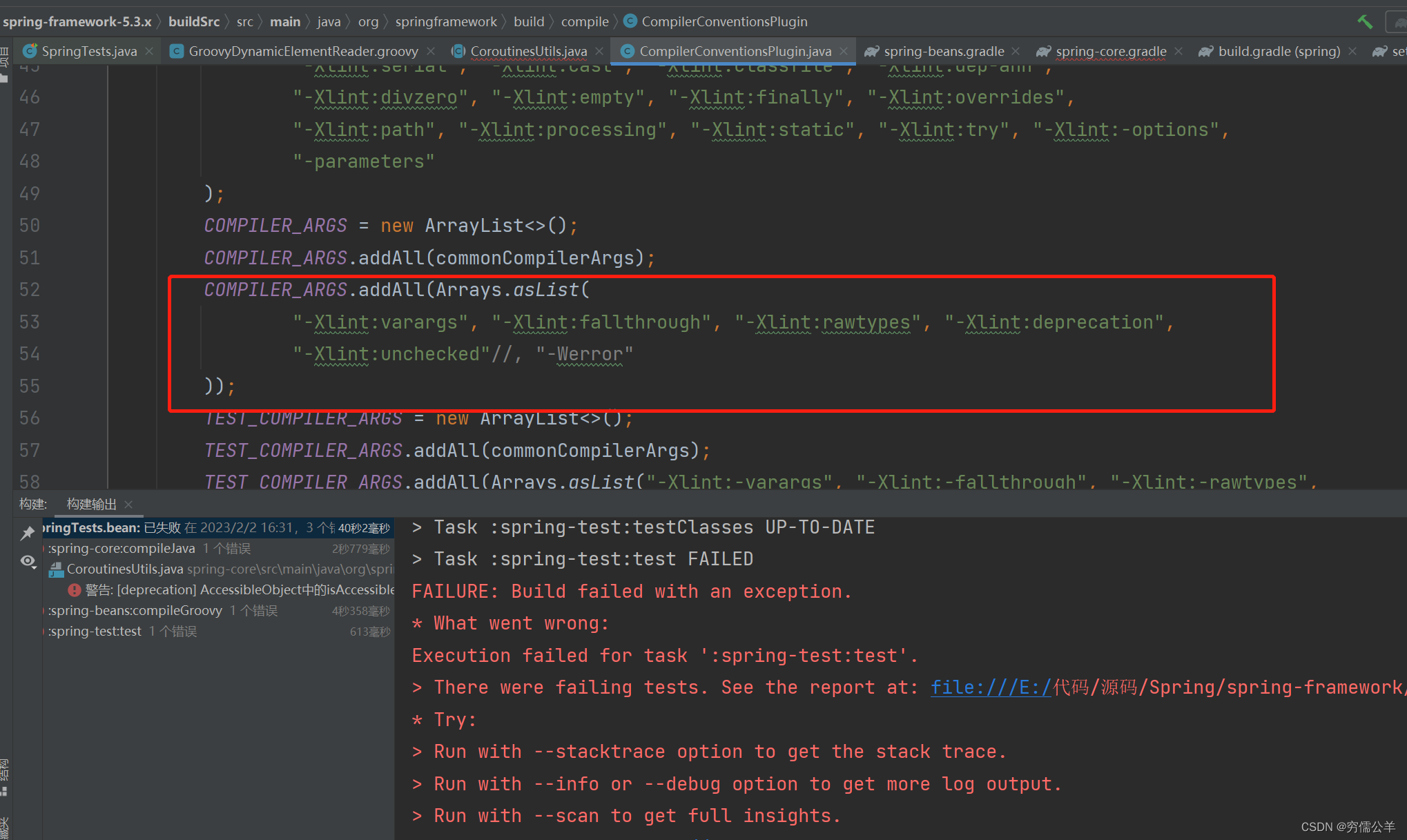Select the SpringTests.bean failed build root
This screenshot has height=840, width=1407.
click(92, 528)
